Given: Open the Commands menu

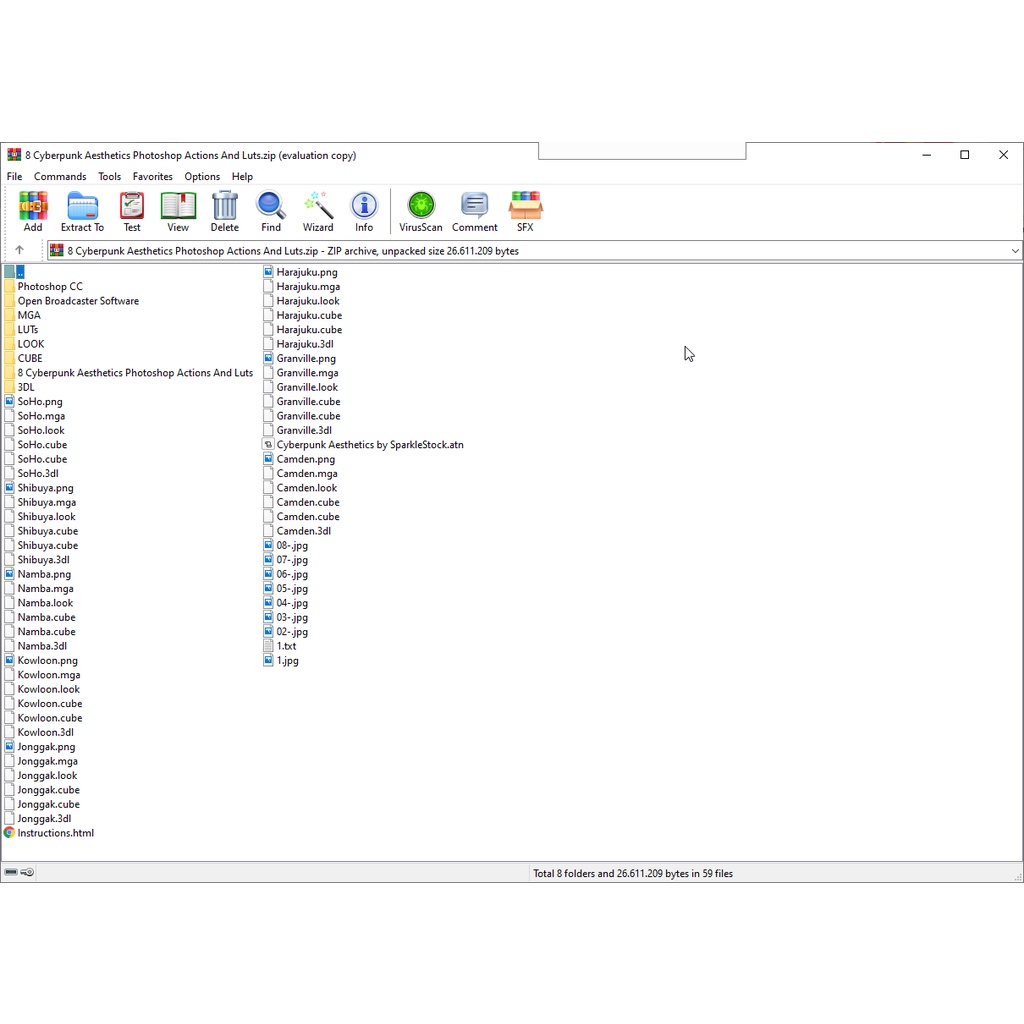Looking at the screenshot, I should click(x=60, y=177).
